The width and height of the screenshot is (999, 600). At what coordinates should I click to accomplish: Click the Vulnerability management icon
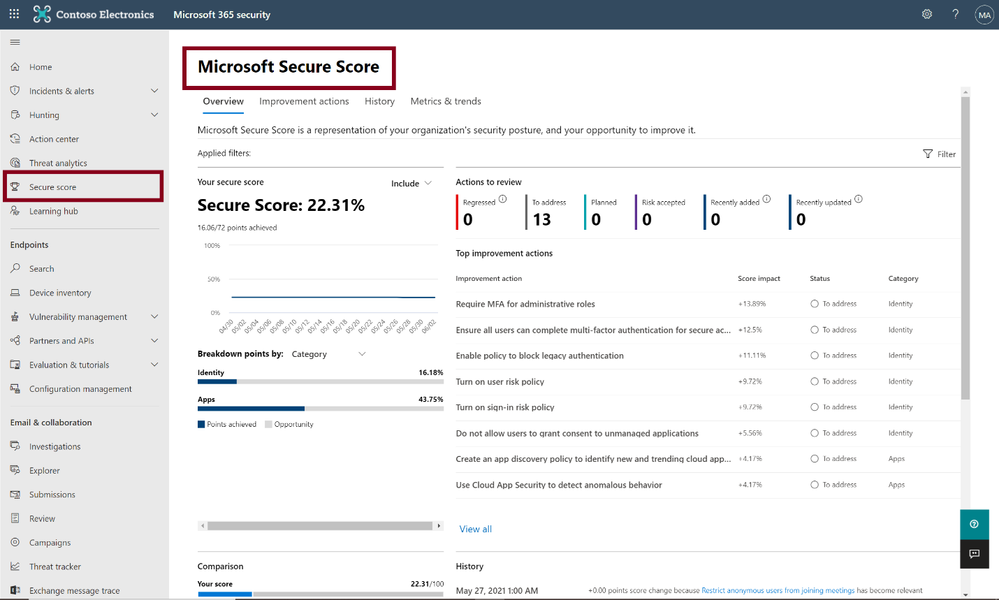[x=15, y=317]
